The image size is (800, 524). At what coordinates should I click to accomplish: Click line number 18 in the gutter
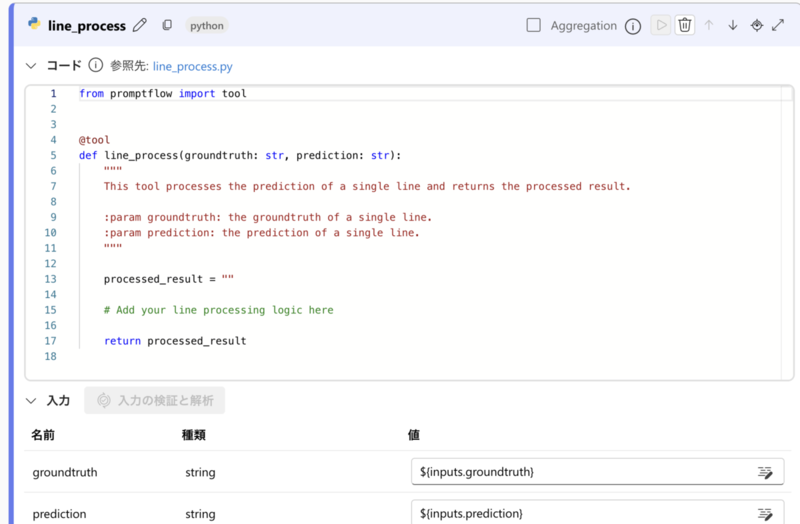click(x=51, y=356)
